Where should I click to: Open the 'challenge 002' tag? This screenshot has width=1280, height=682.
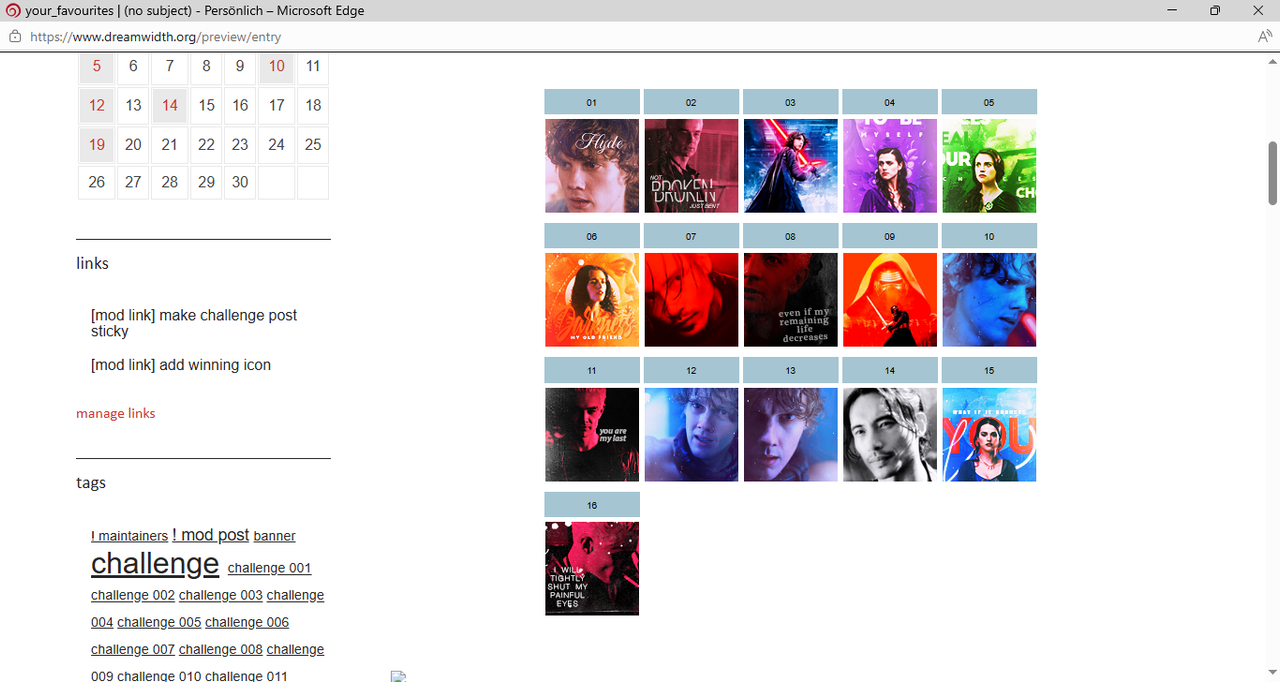tap(133, 595)
